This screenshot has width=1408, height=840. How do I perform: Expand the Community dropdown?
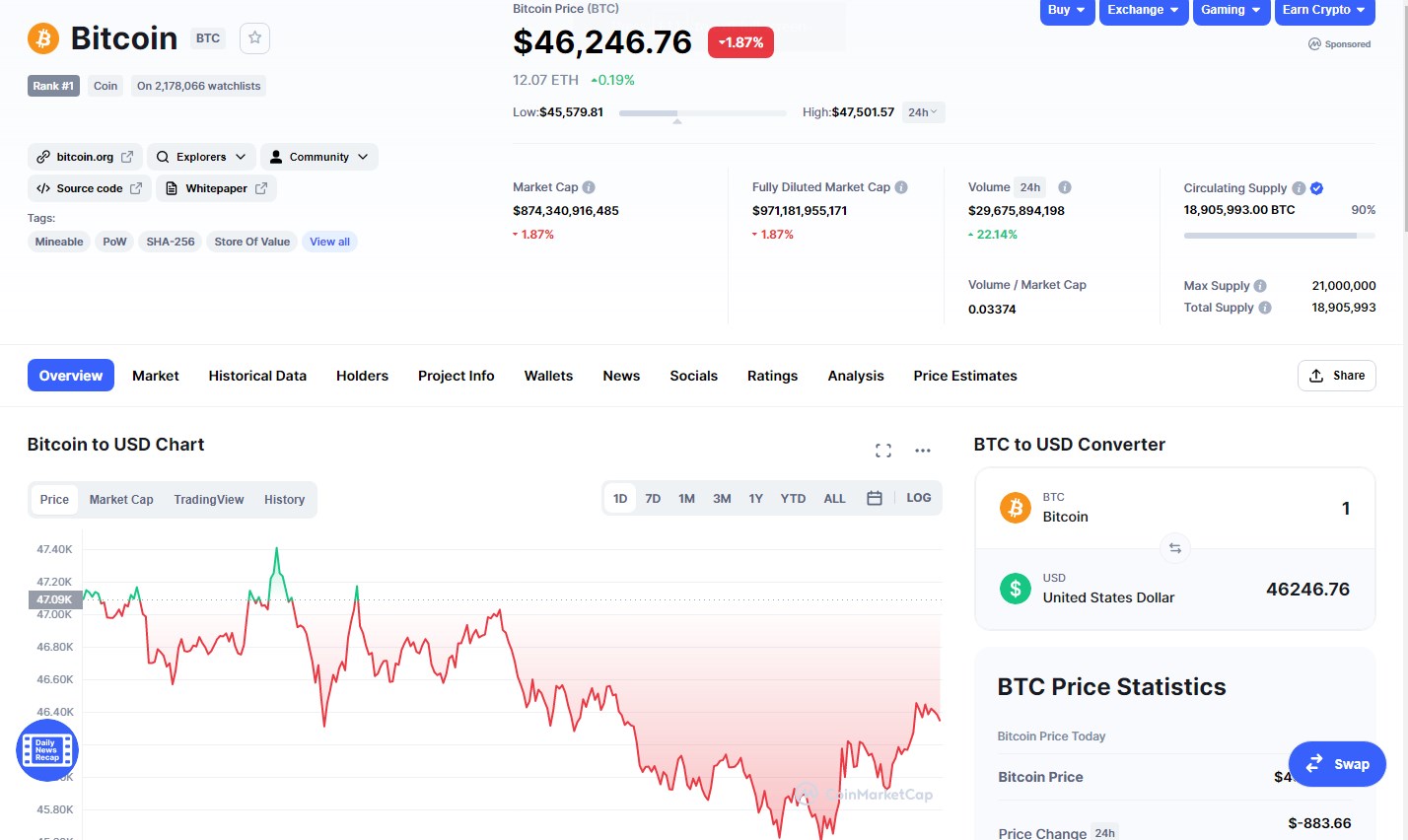click(x=318, y=157)
